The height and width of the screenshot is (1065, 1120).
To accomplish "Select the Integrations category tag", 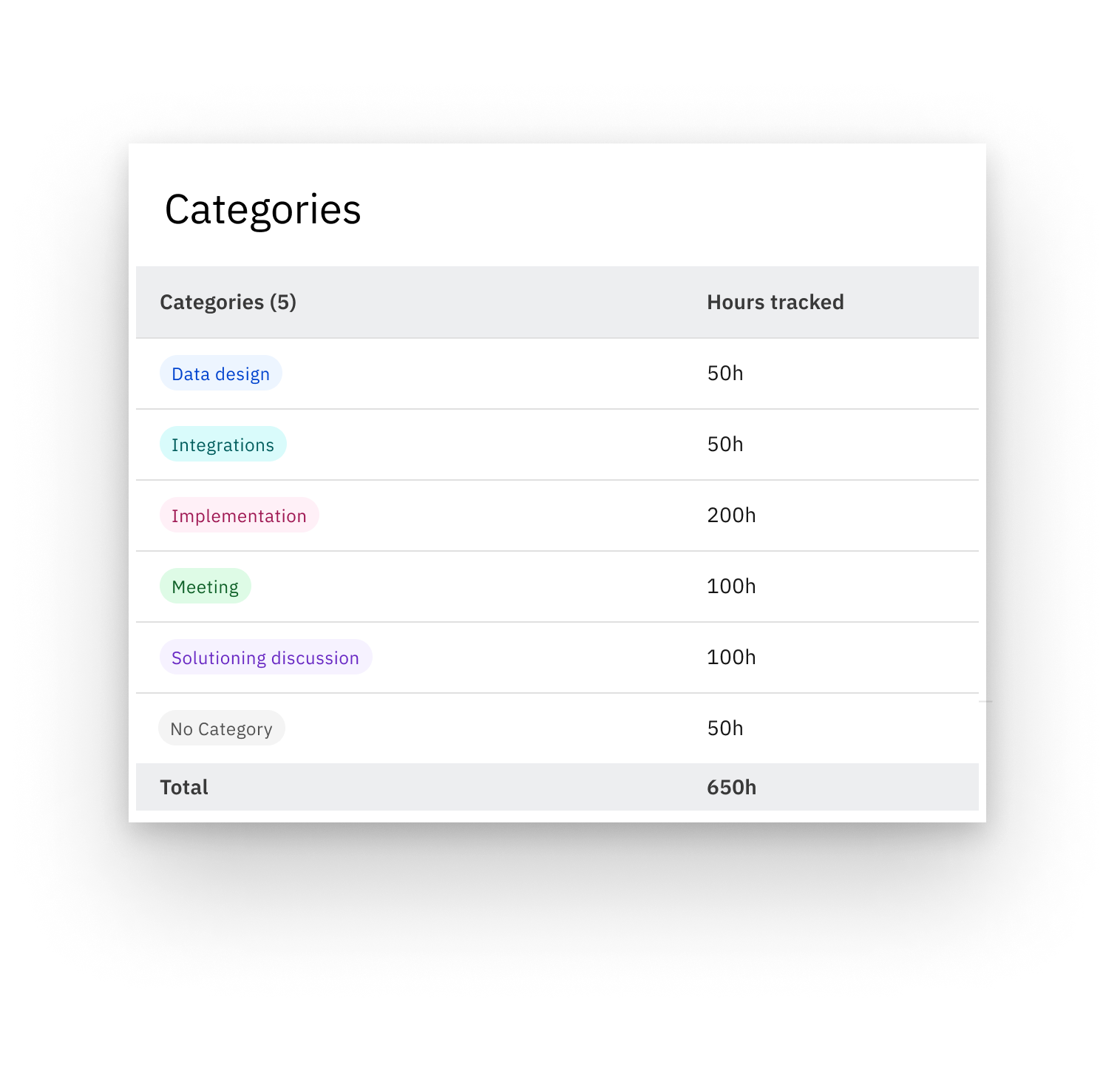I will [223, 444].
